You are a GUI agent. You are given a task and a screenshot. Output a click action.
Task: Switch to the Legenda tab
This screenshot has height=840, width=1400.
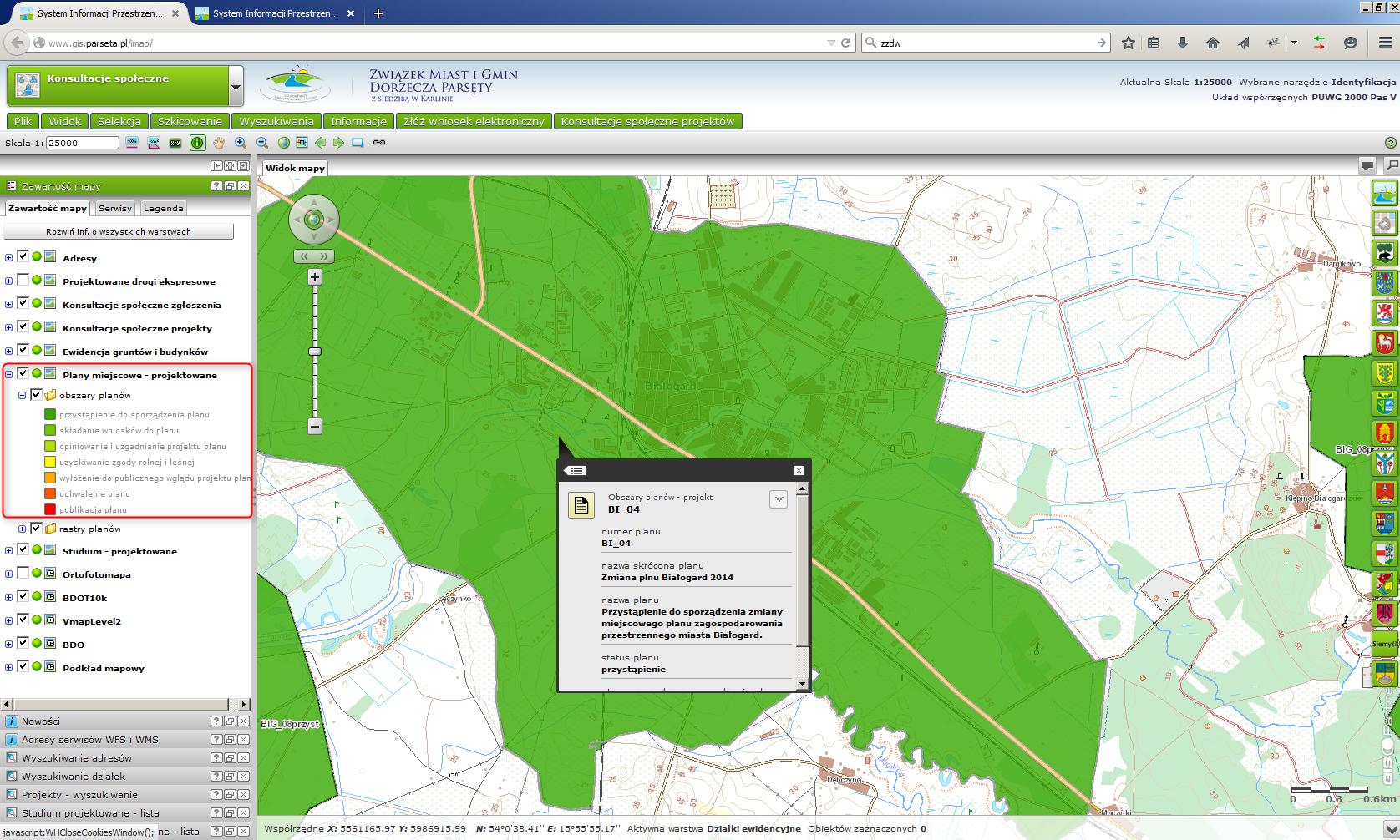pyautogui.click(x=163, y=209)
